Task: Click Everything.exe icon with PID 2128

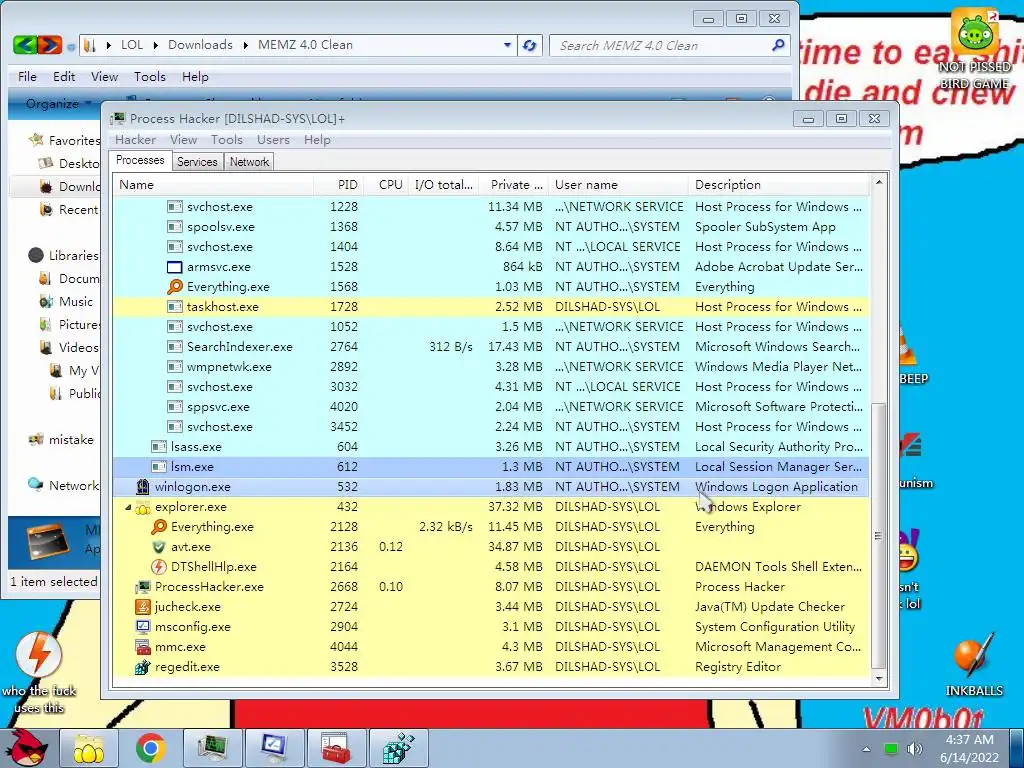Action: coord(159,526)
